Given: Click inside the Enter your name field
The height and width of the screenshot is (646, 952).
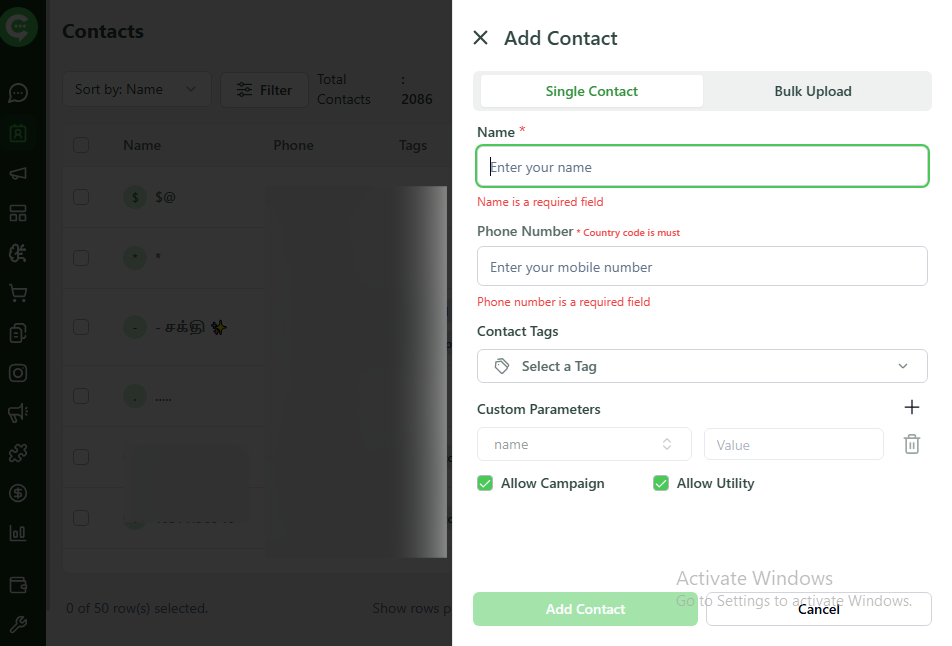Looking at the screenshot, I should coord(702,166).
